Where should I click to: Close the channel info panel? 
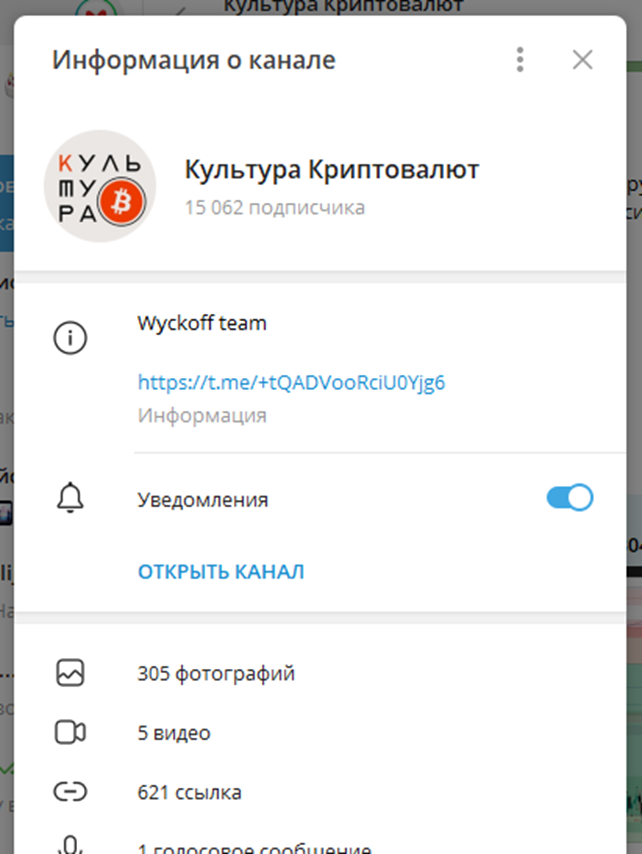click(x=583, y=59)
